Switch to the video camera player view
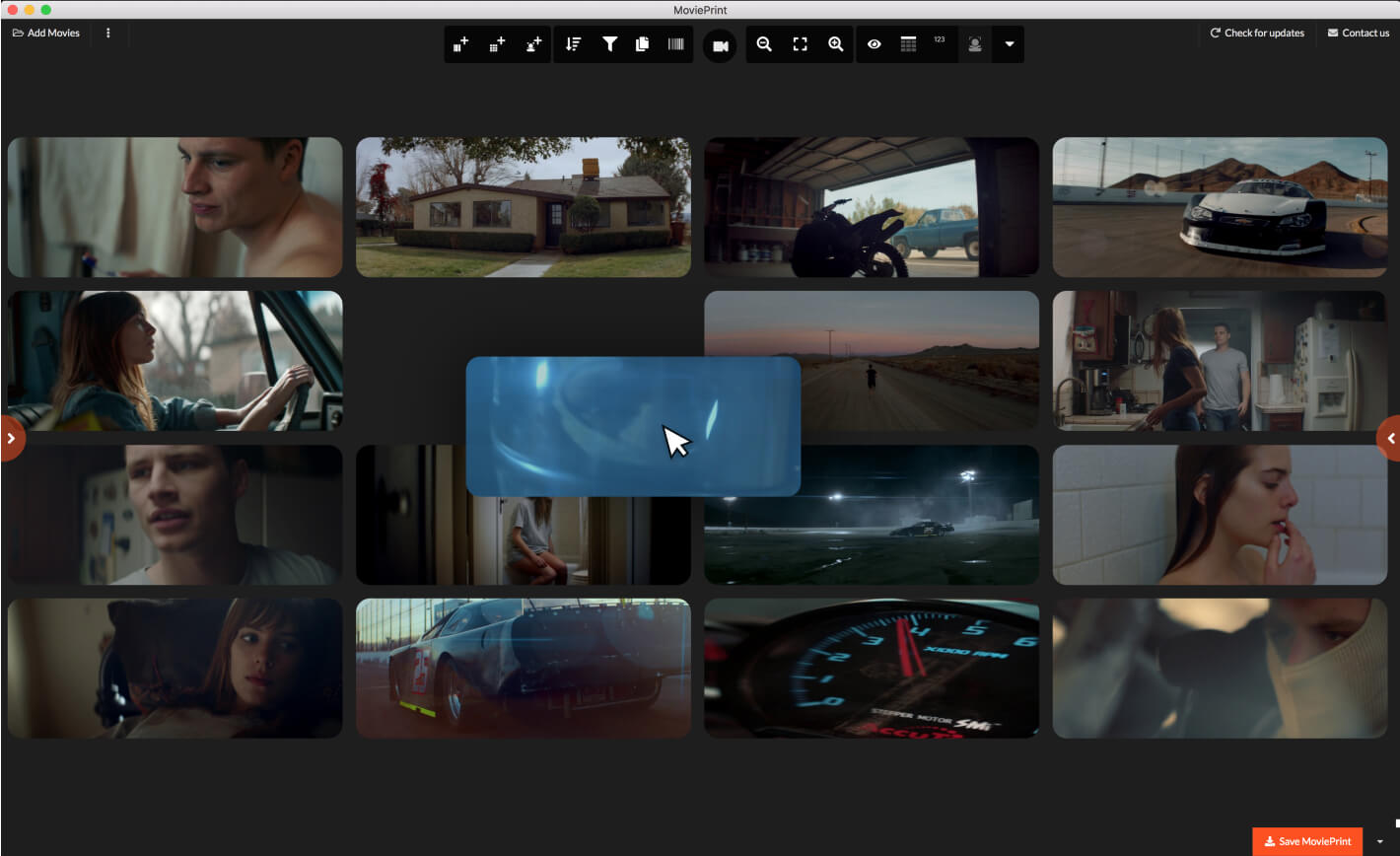The height and width of the screenshot is (856, 1400). [720, 45]
